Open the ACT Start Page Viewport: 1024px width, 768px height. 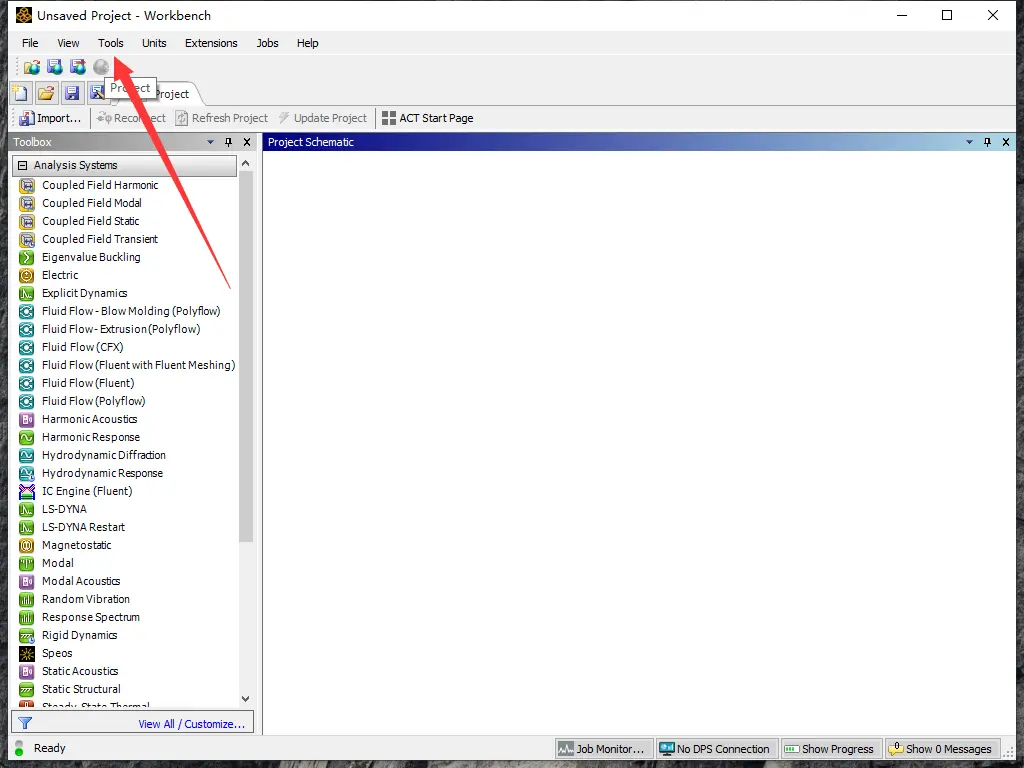coord(428,118)
